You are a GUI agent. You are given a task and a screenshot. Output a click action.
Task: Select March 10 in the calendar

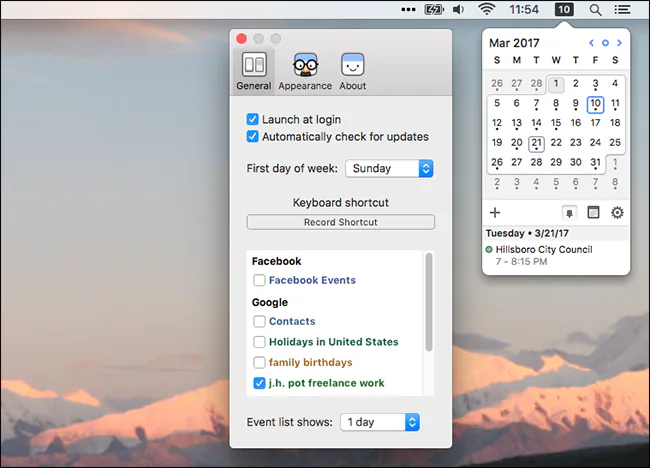(x=595, y=104)
